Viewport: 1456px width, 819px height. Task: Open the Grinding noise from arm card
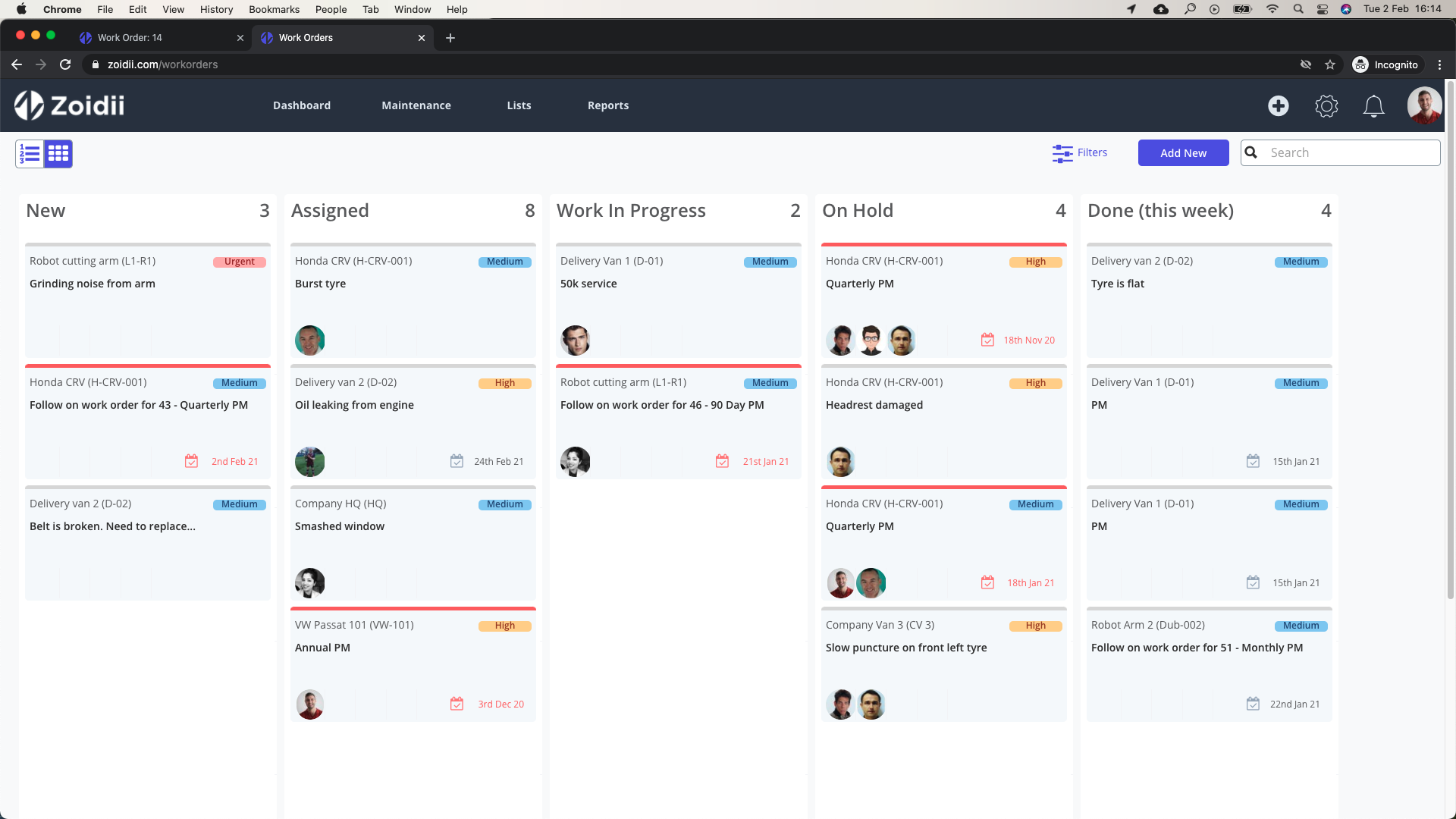point(93,284)
